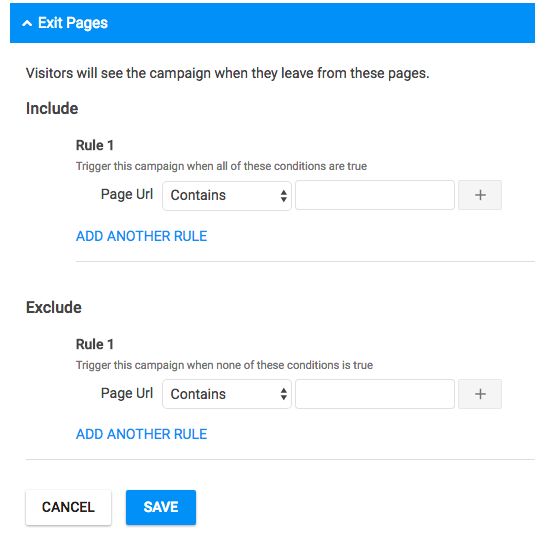Click the plus icon in Exclude rule
This screenshot has width=535, height=535.
point(480,394)
